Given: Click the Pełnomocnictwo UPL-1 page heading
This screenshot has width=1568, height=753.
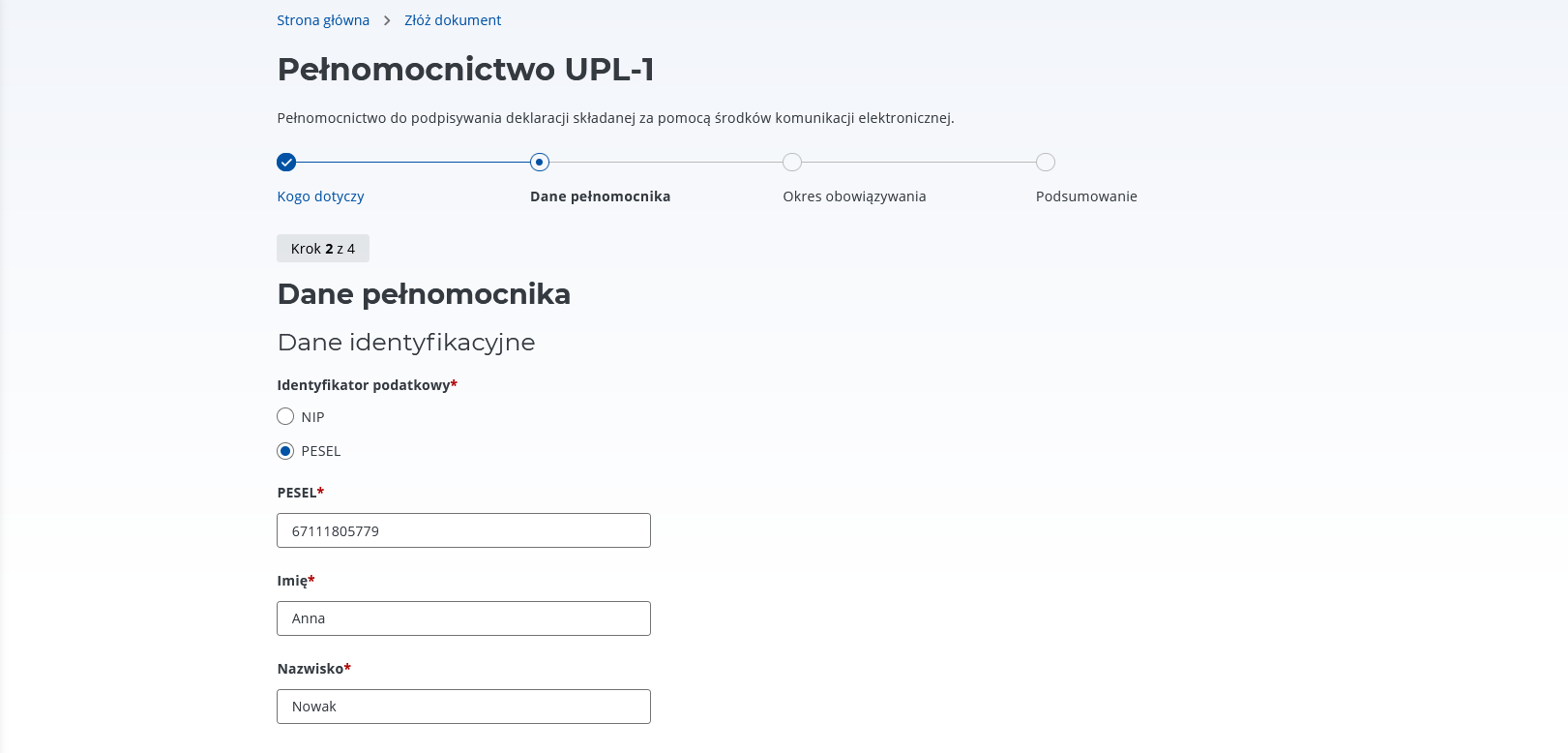Looking at the screenshot, I should pyautogui.click(x=465, y=70).
